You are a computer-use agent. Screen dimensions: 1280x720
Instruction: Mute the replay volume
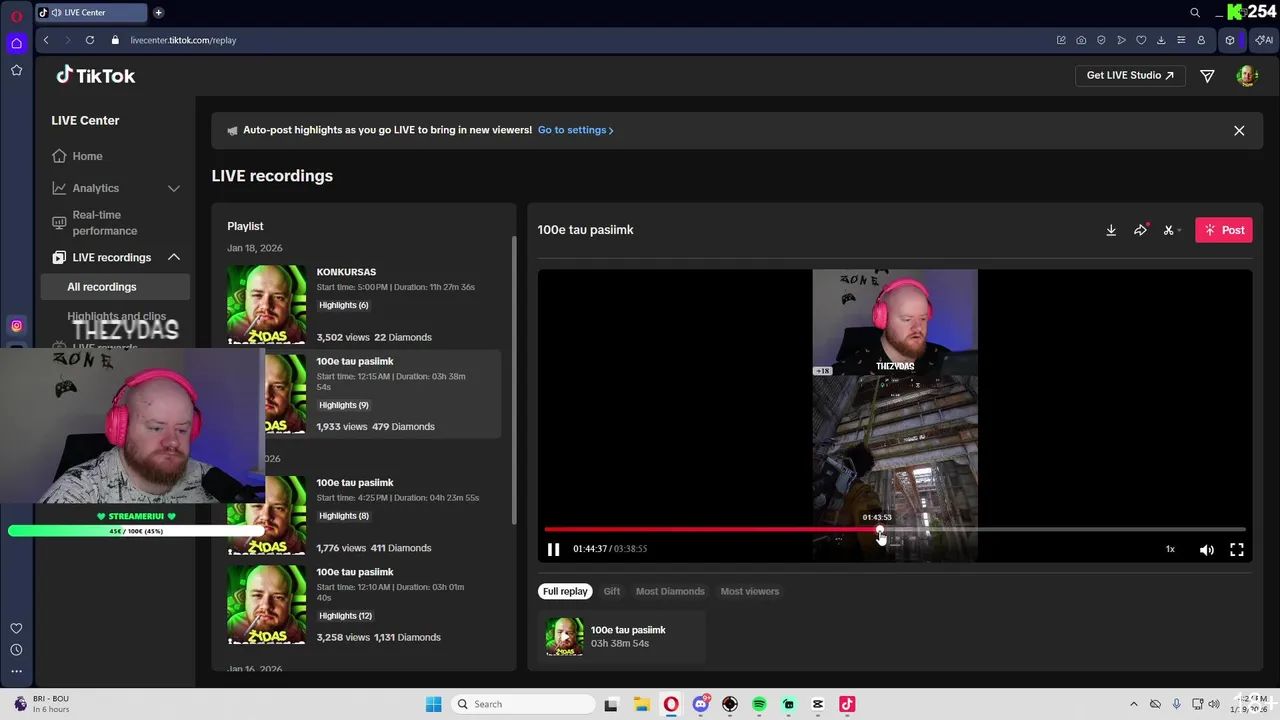click(x=1207, y=549)
